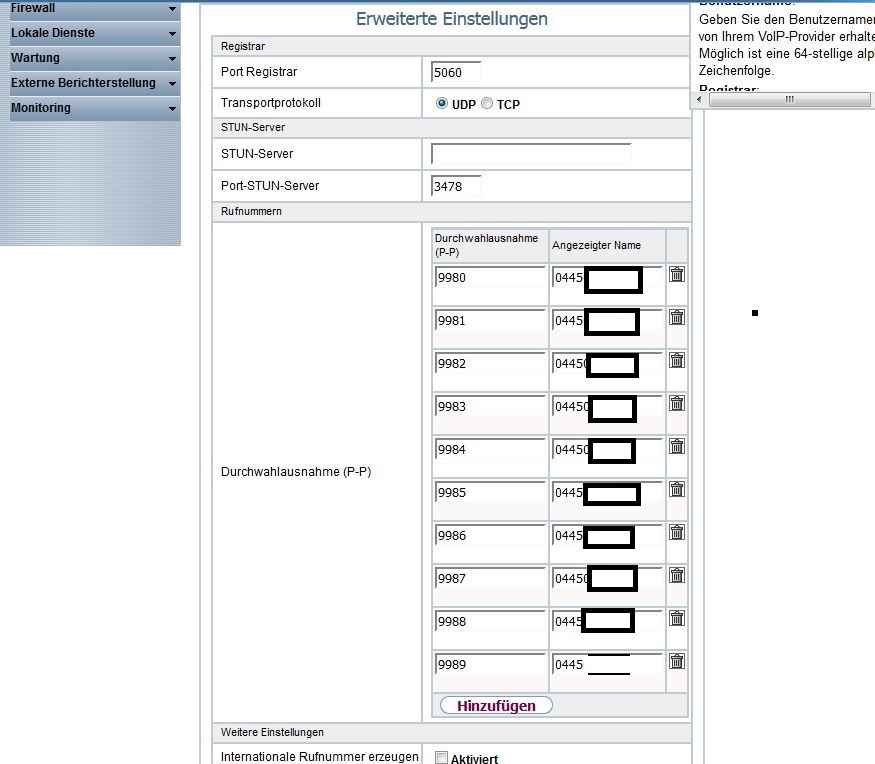Click help panel scroll-left arrow

[699, 99]
